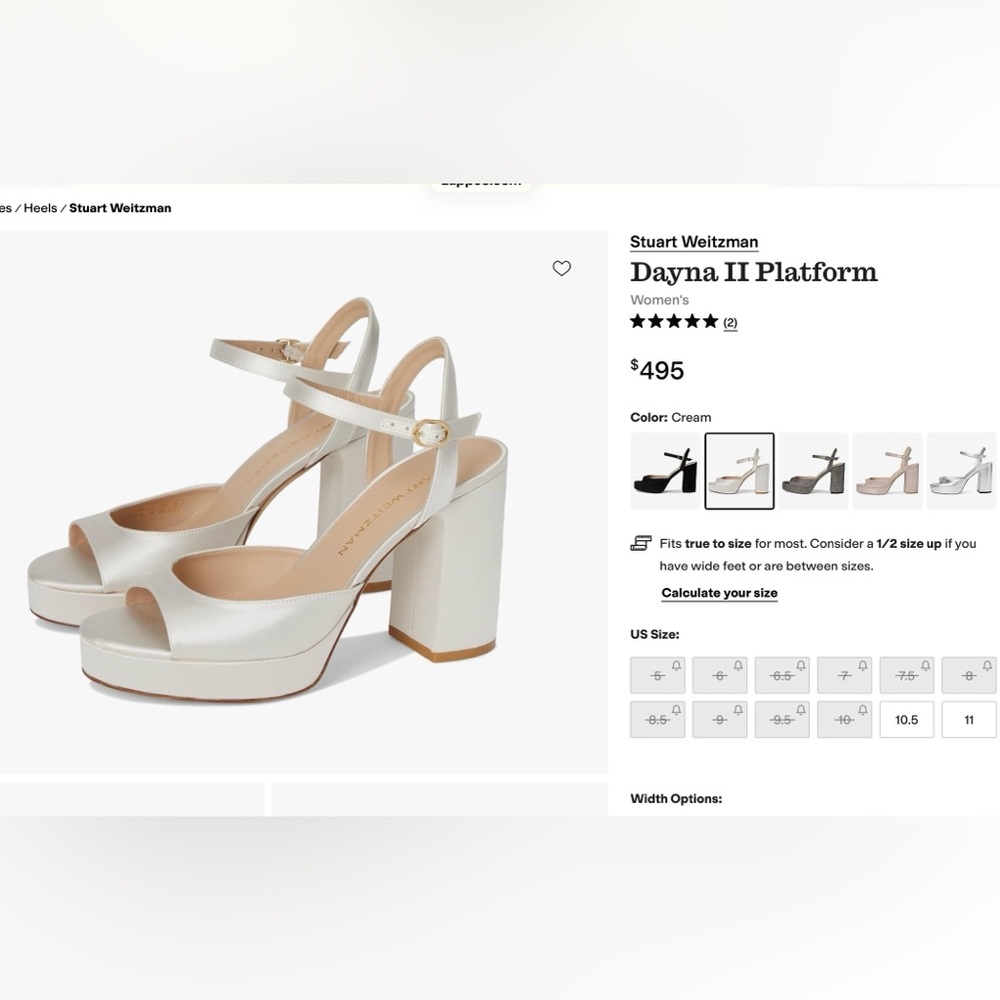Select the black color swatch
Screen dimensions: 1000x1000
point(663,470)
